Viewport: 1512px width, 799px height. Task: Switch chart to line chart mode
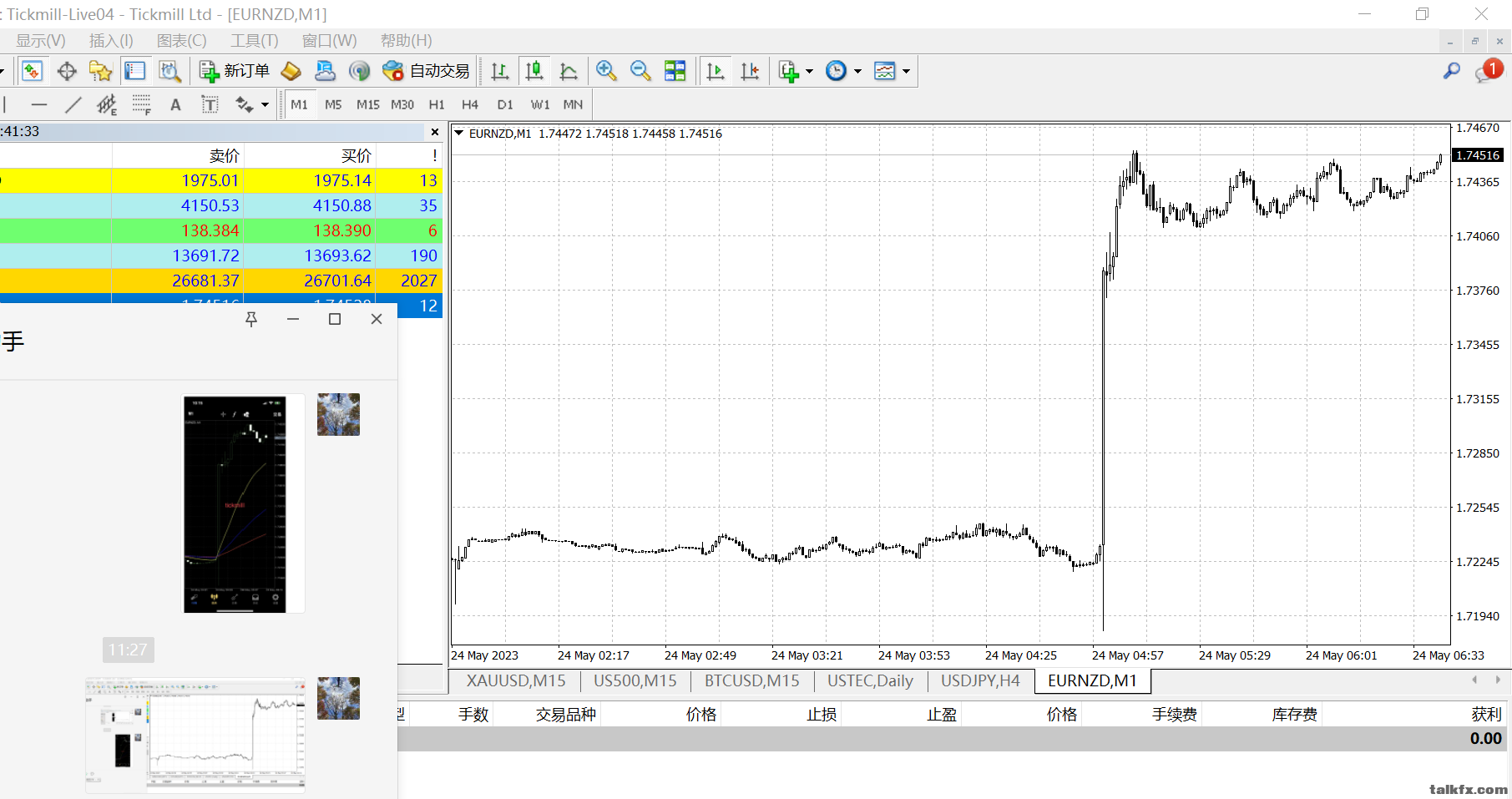pos(569,71)
